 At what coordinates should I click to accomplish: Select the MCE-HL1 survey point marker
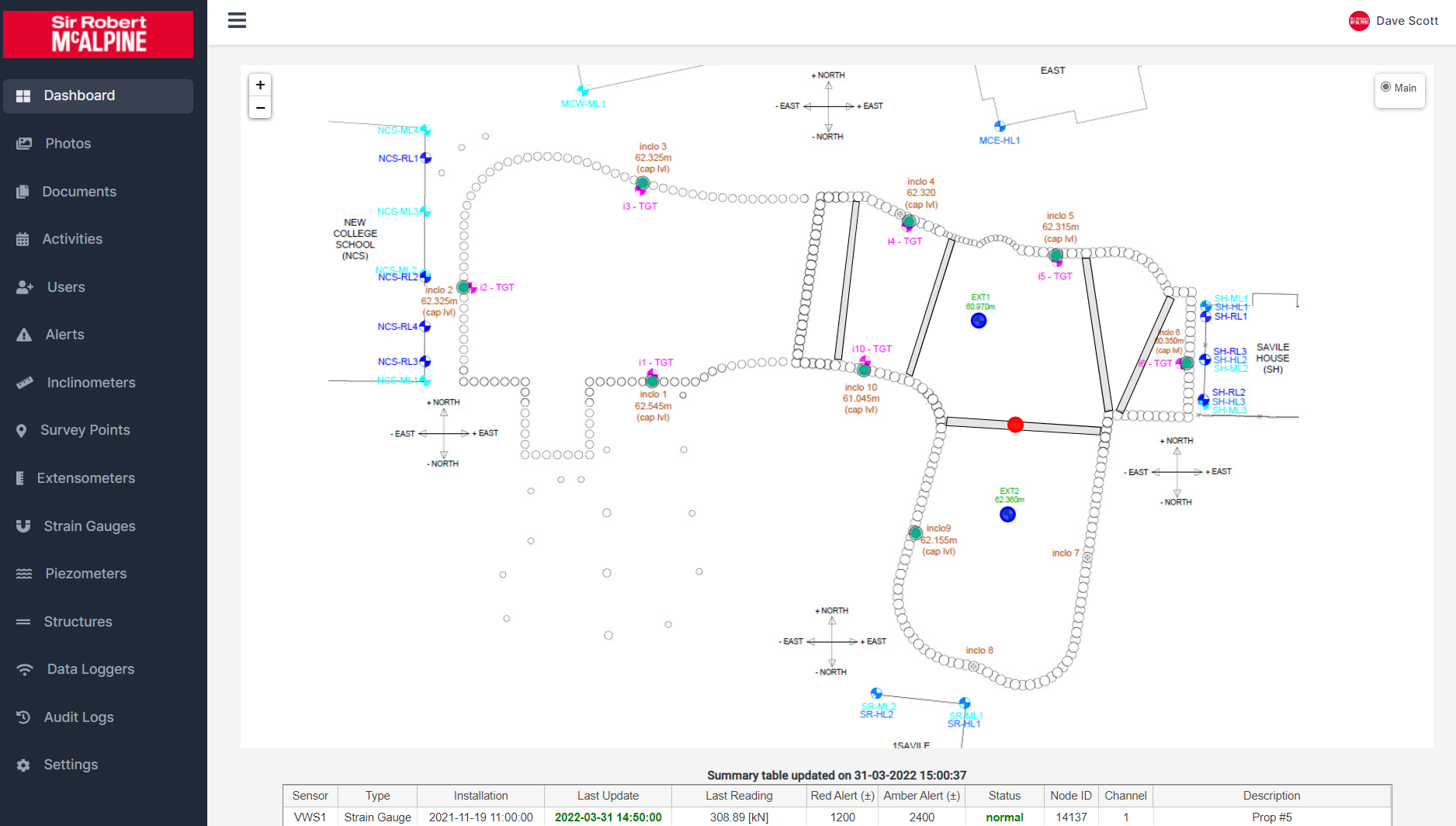tap(1000, 127)
